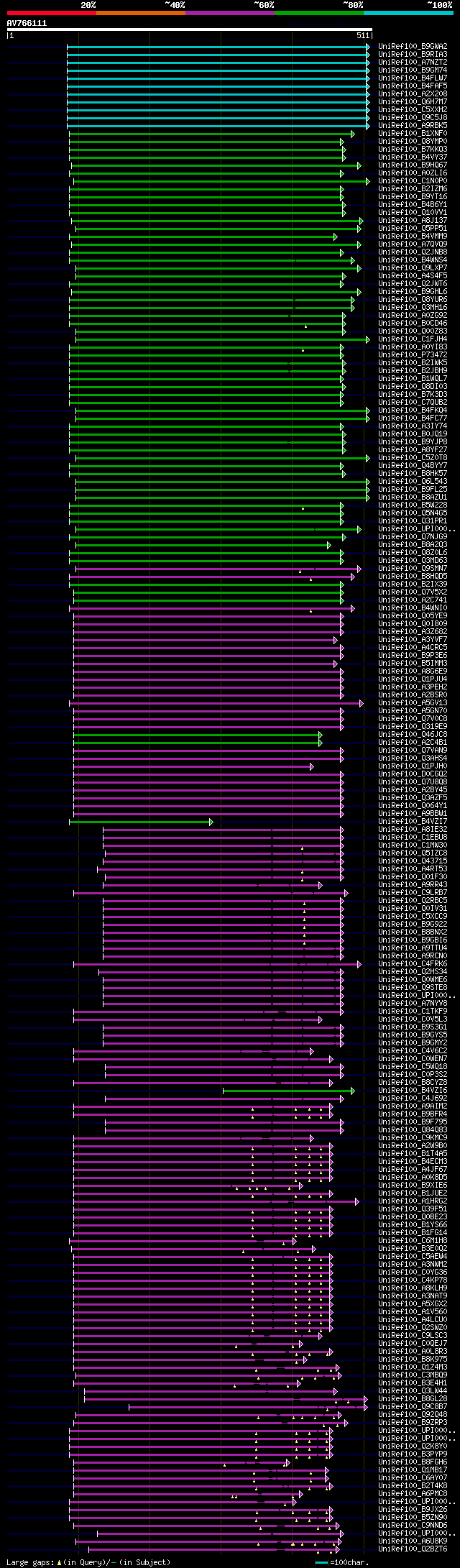This screenshot has height=1568, width=460.
Task: Select label UniRef100_Q05YE9
Action: 413,615
